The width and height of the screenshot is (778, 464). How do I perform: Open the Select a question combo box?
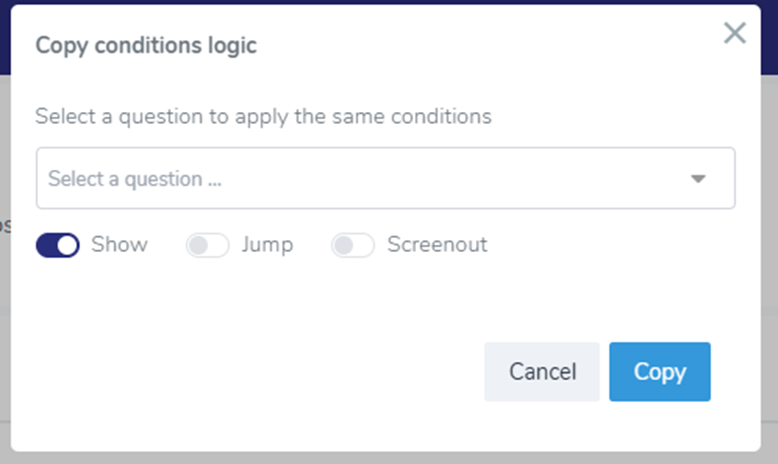(385, 179)
